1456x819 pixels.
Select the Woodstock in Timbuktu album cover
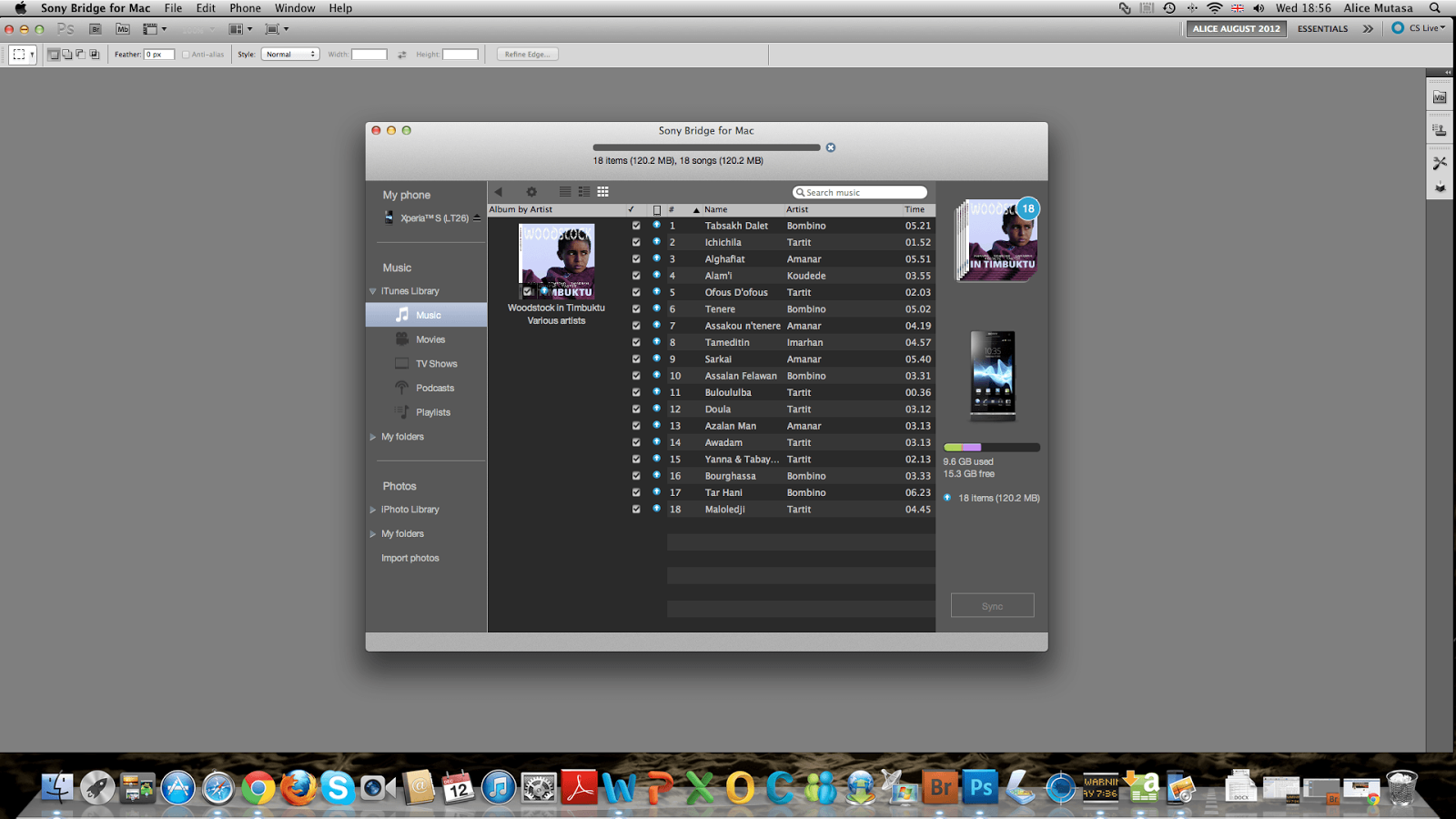click(x=556, y=262)
